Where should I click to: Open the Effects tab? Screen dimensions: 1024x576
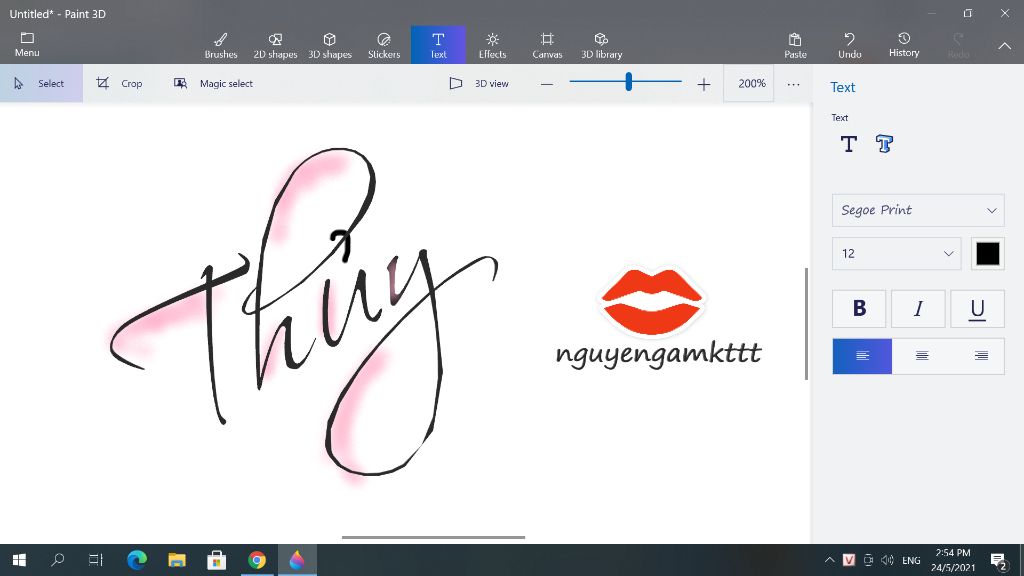(x=492, y=45)
